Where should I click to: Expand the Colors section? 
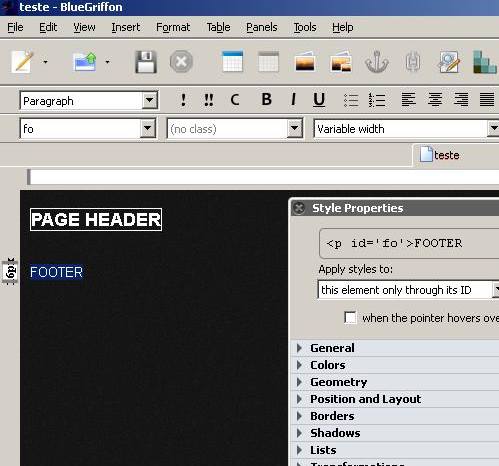point(328,365)
